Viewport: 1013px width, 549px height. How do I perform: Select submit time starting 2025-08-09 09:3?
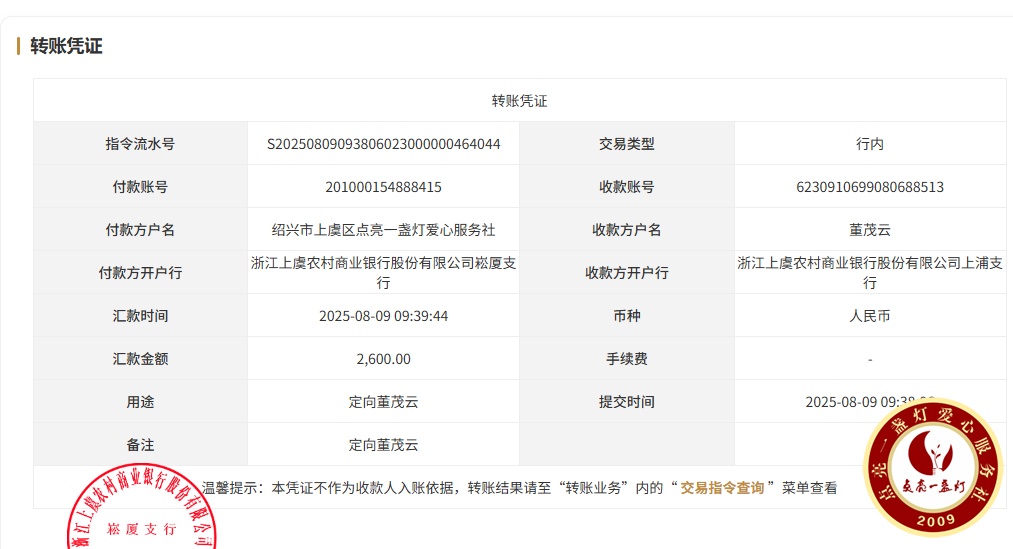(870, 402)
